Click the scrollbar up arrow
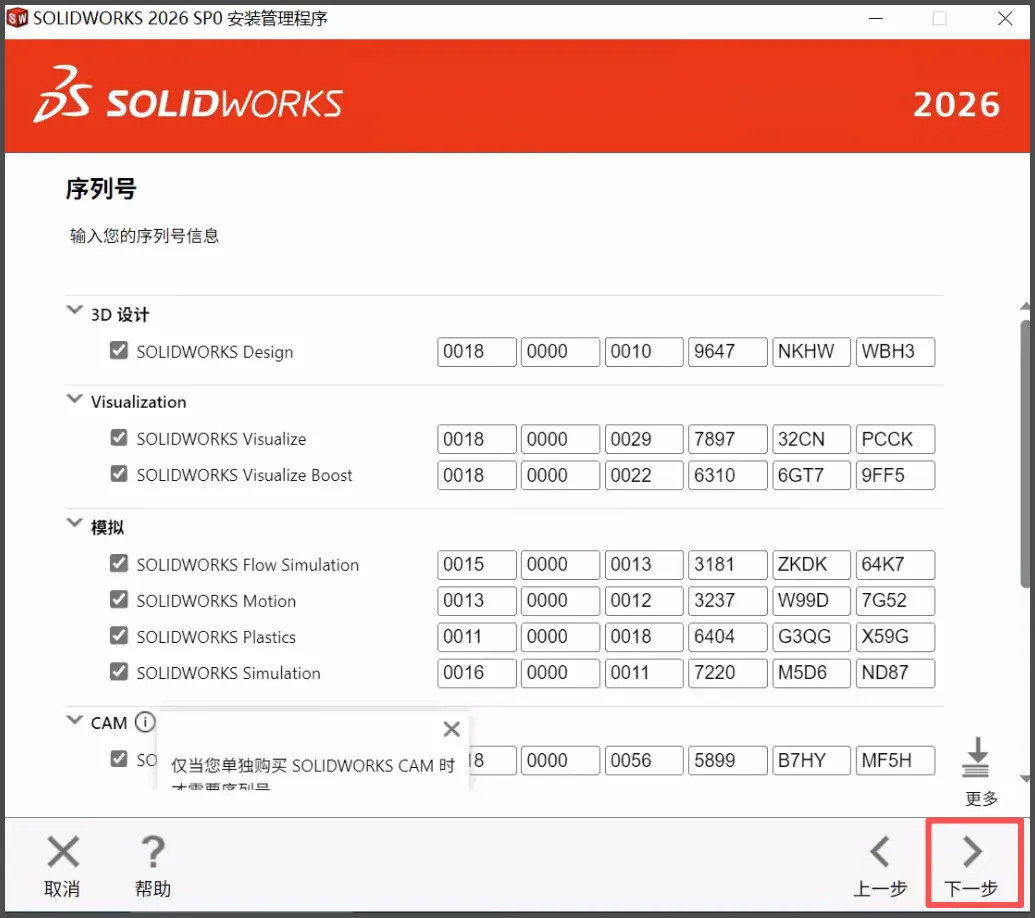Viewport: 1035px width, 918px height. point(1025,306)
